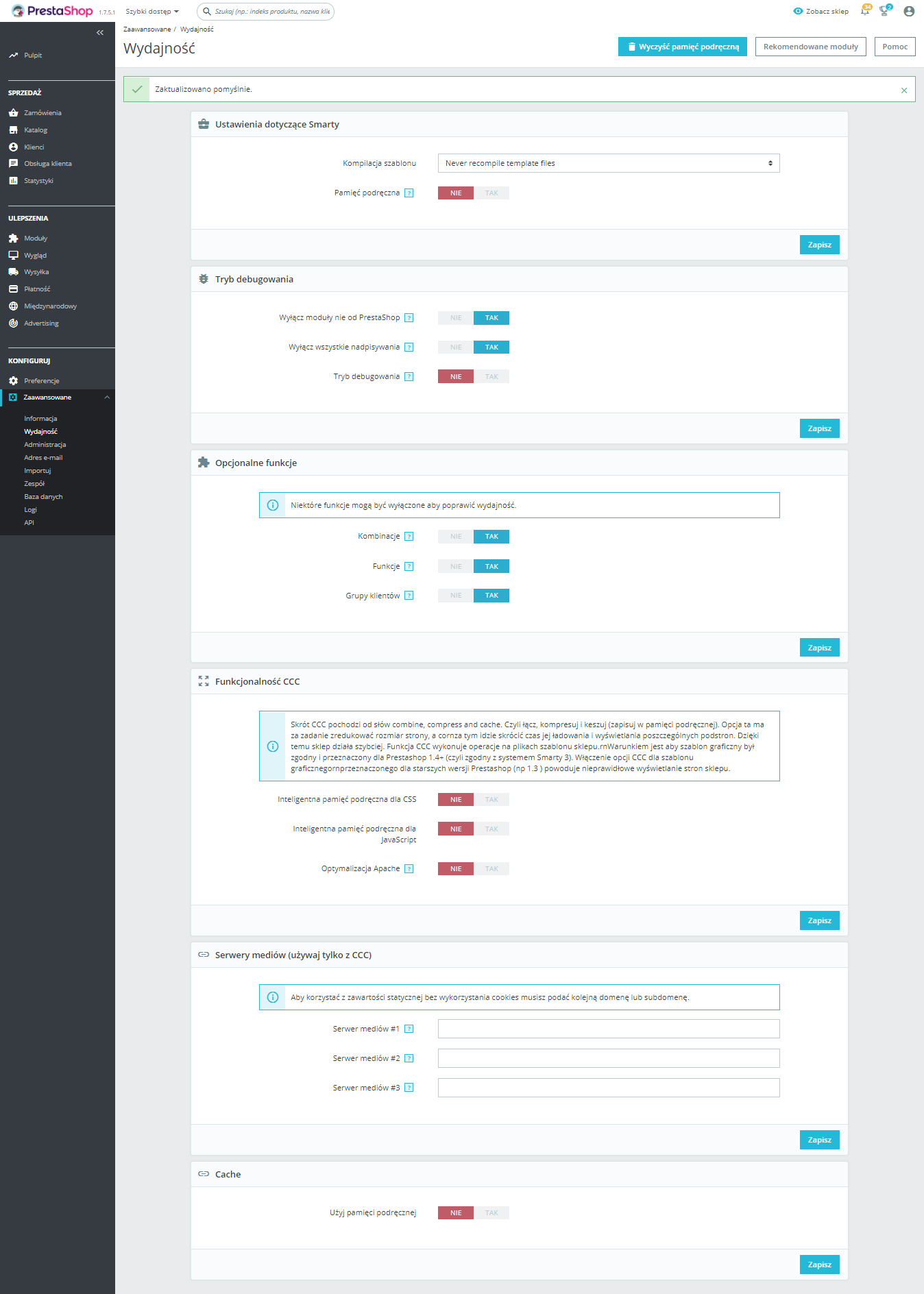Click the Zamówienia basket icon in sidebar
Image resolution: width=924 pixels, height=1294 pixels.
[13, 112]
